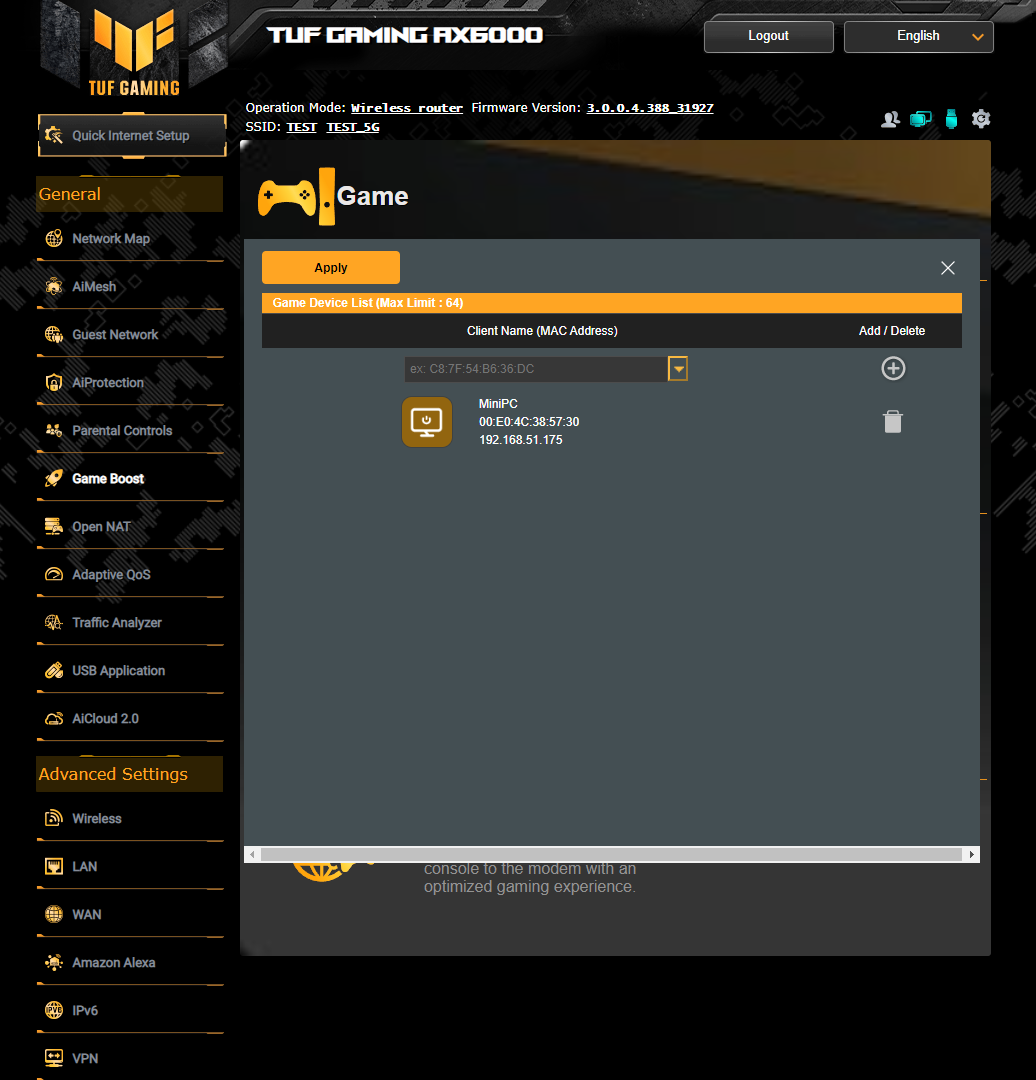The height and width of the screenshot is (1080, 1036).
Task: Click the IPv6 icon
Action: [54, 1010]
